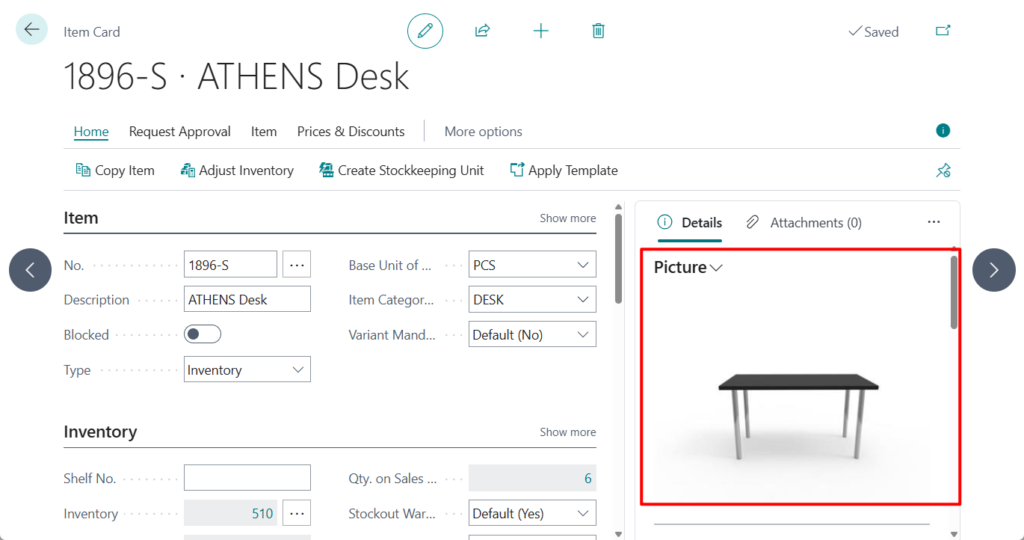Expand the Picture section chevron
Viewport: 1024px width, 540px height.
pos(715,268)
